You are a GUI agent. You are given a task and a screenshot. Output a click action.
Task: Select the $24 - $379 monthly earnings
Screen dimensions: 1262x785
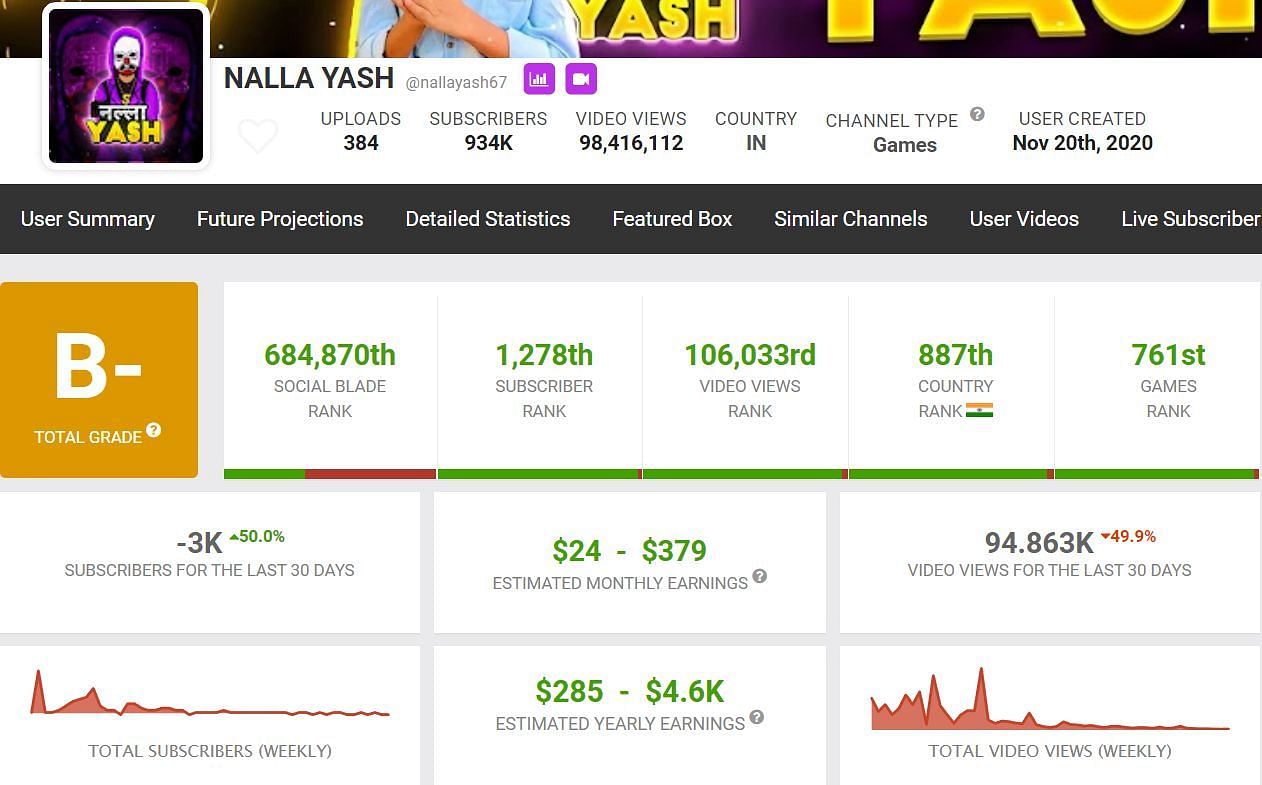[x=630, y=551]
